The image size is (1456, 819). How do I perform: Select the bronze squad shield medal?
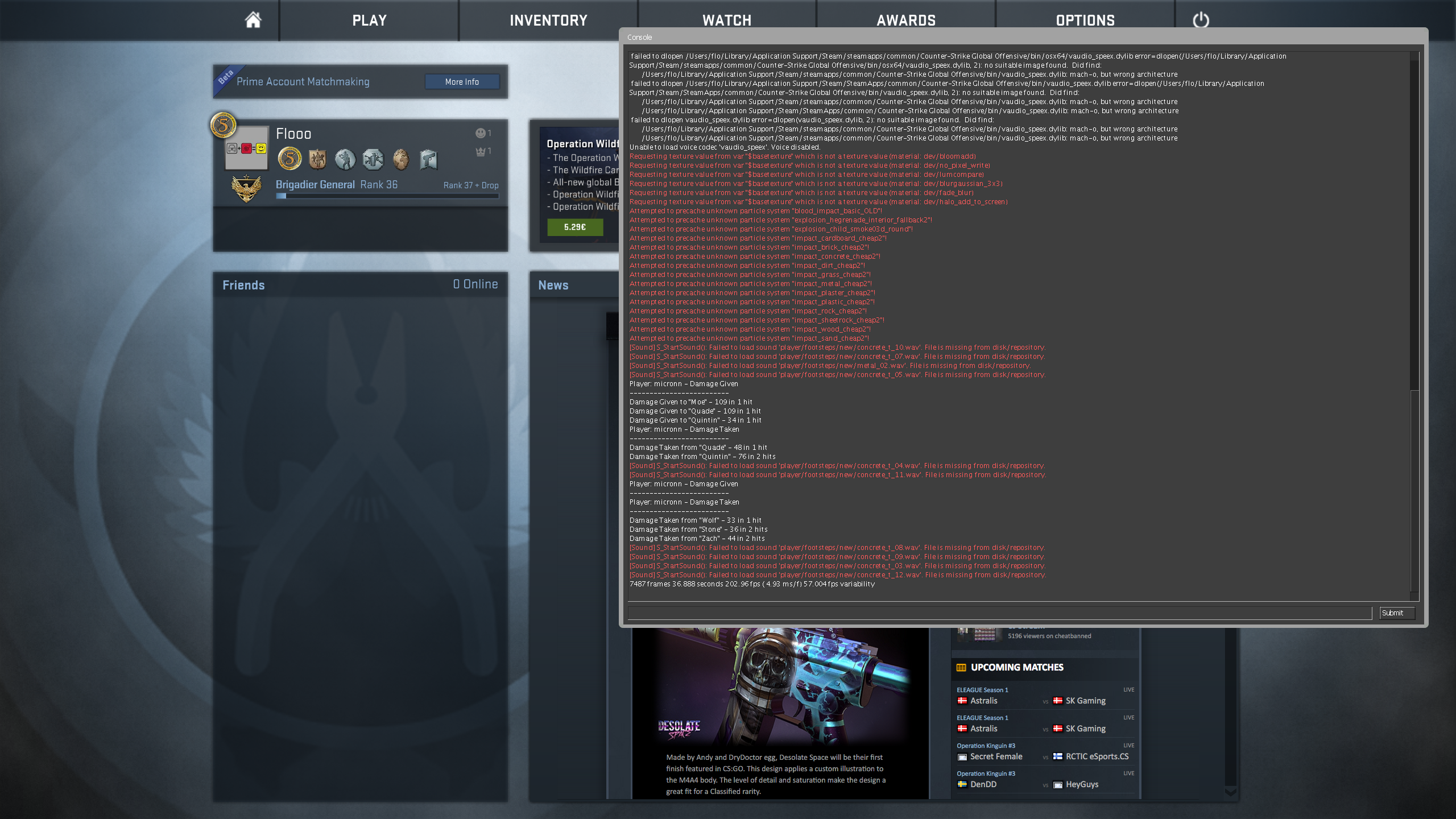(x=317, y=159)
